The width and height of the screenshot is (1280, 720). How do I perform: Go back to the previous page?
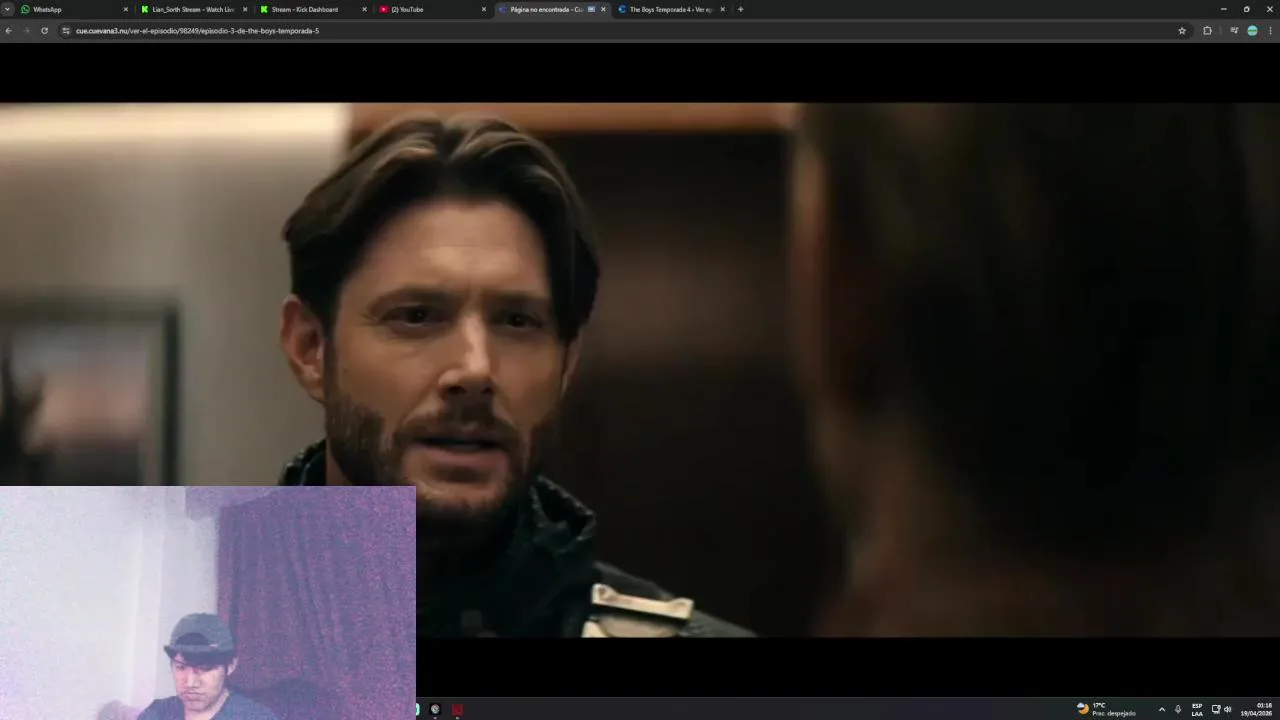point(8,31)
